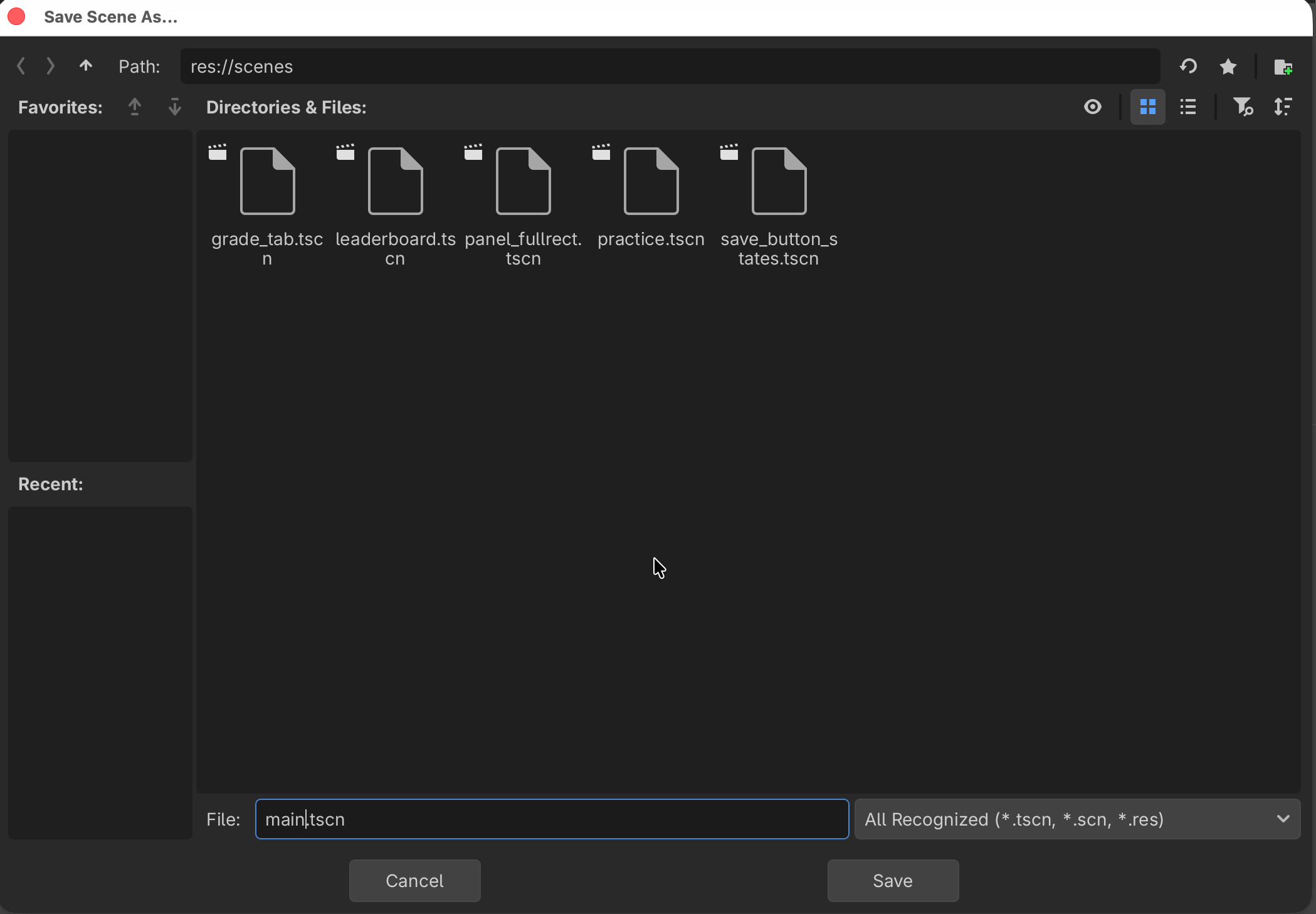This screenshot has height=914, width=1316.
Task: Select panel_fullrect.tscn file
Action: [x=524, y=205]
